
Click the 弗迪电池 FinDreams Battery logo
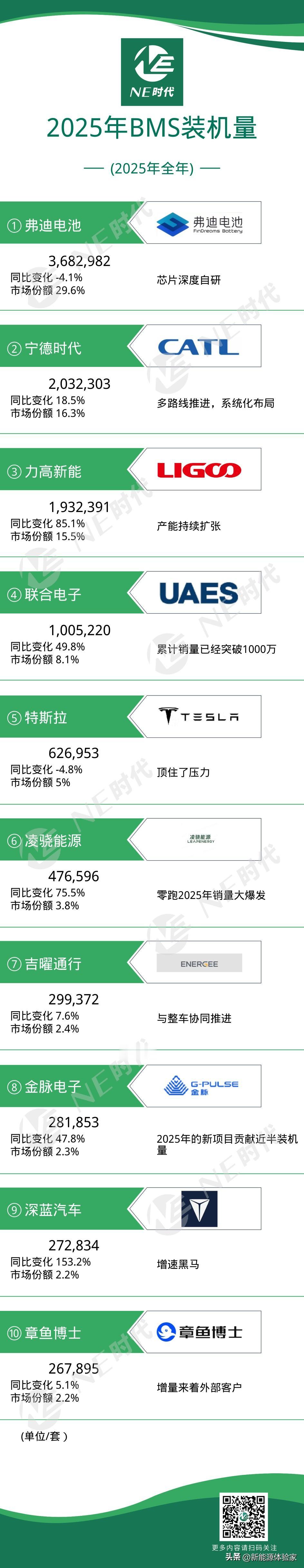click(199, 224)
